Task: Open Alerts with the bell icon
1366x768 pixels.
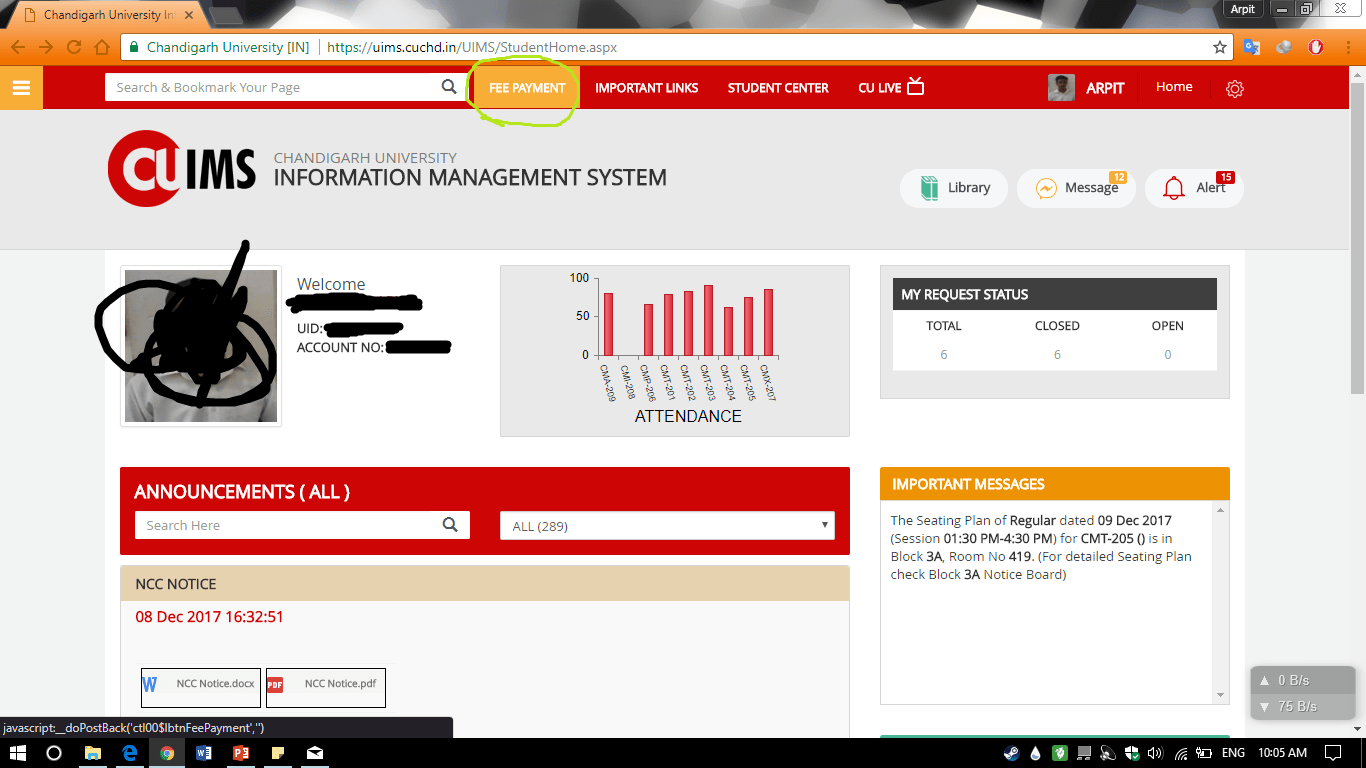Action: [x=1175, y=188]
